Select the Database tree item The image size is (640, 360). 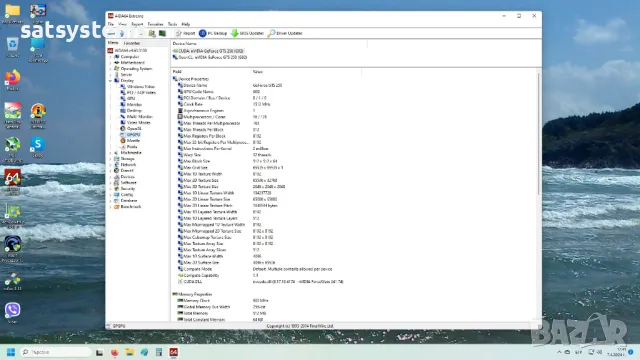[129, 201]
